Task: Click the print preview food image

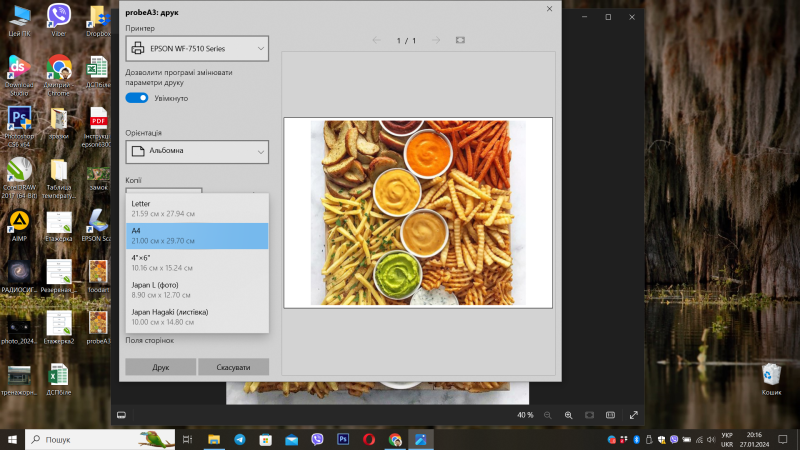Action: click(x=418, y=213)
